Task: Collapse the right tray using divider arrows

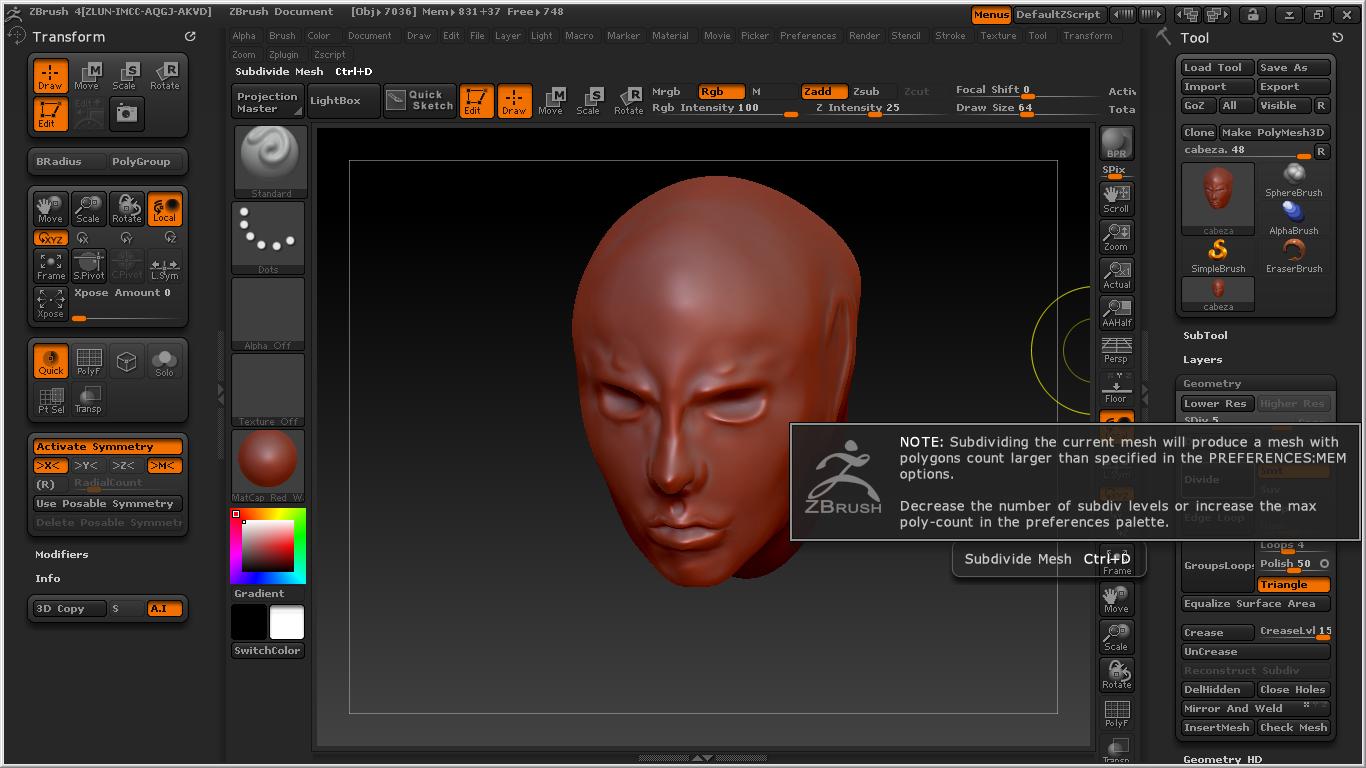Action: point(1146,393)
